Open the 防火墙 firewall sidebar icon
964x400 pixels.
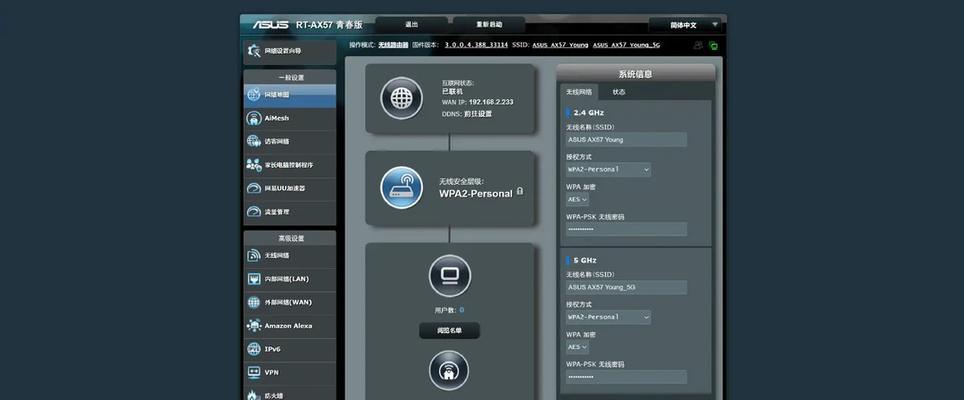(x=254, y=394)
